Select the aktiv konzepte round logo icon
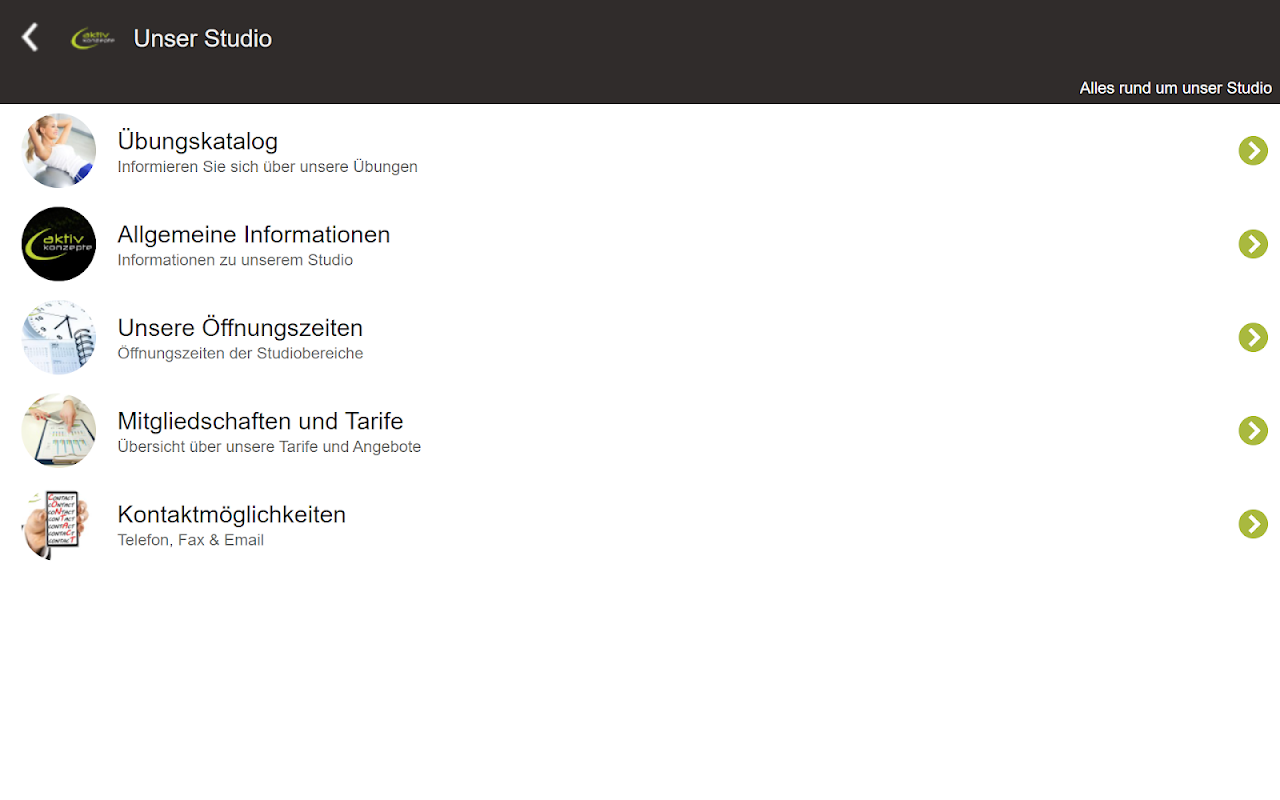1280x800 pixels. click(59, 244)
